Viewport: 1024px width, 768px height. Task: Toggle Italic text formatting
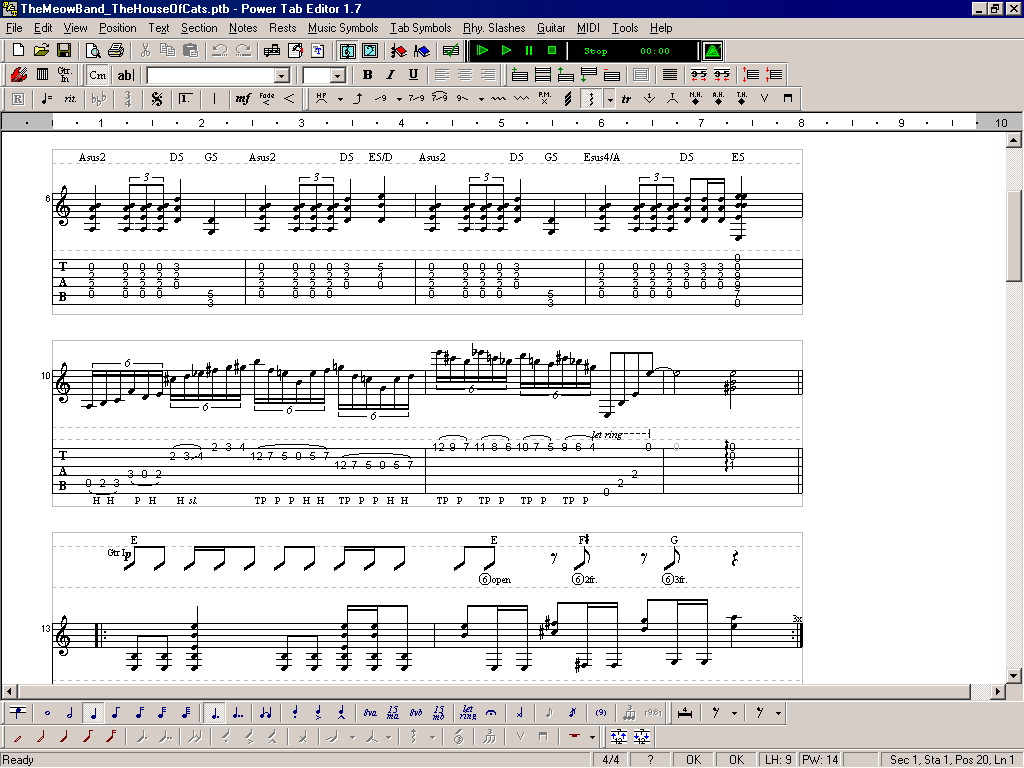click(391, 74)
